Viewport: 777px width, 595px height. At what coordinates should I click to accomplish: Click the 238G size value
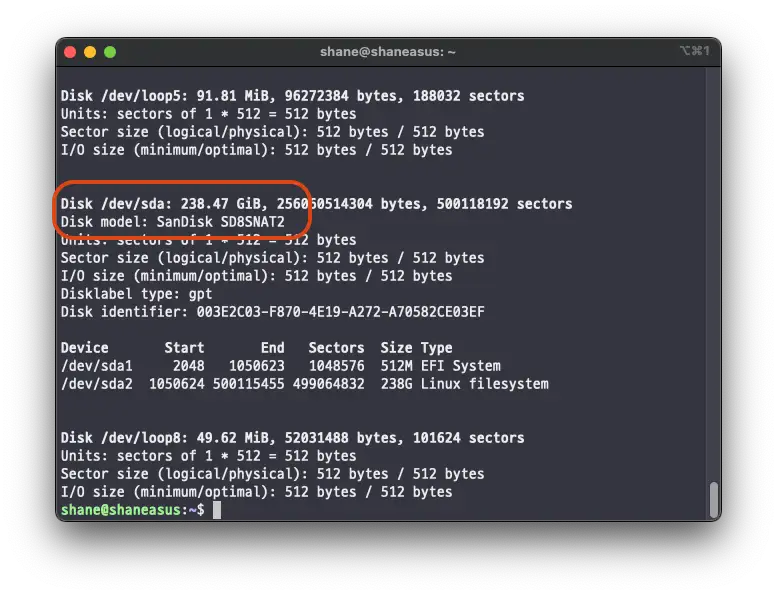pyautogui.click(x=396, y=383)
